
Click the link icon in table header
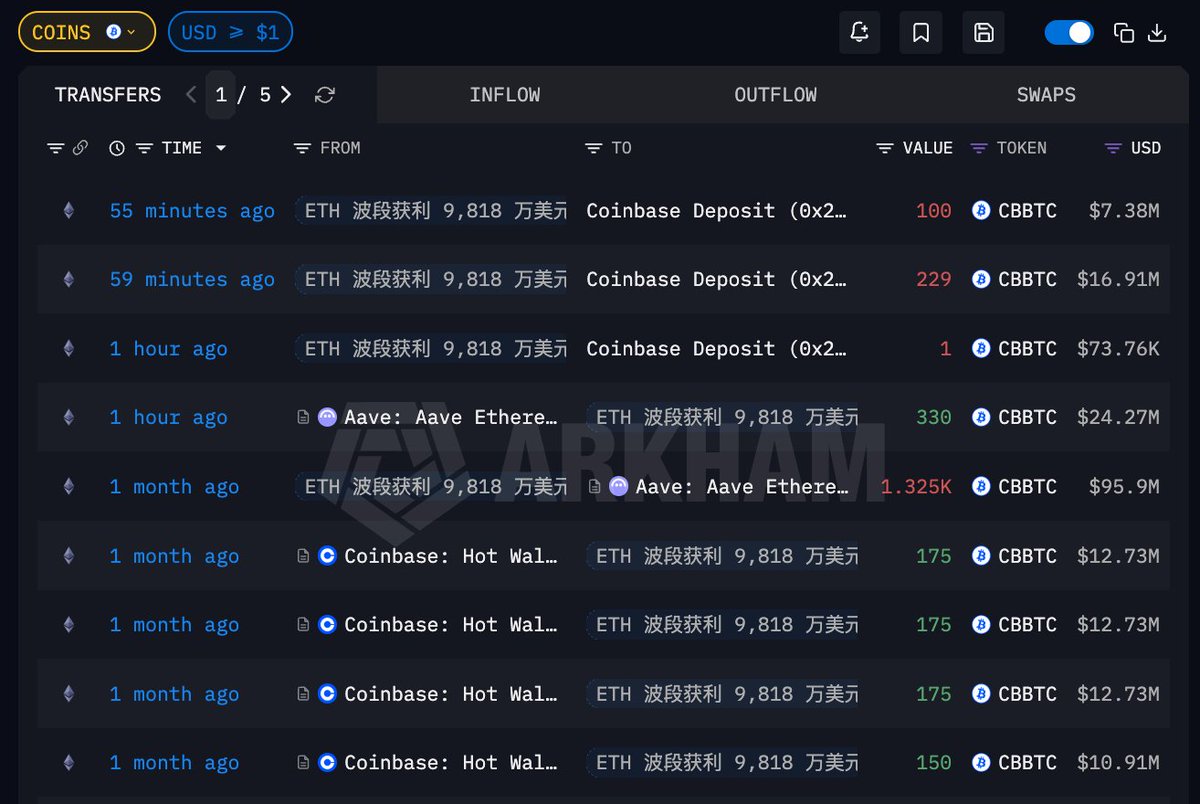coord(80,148)
